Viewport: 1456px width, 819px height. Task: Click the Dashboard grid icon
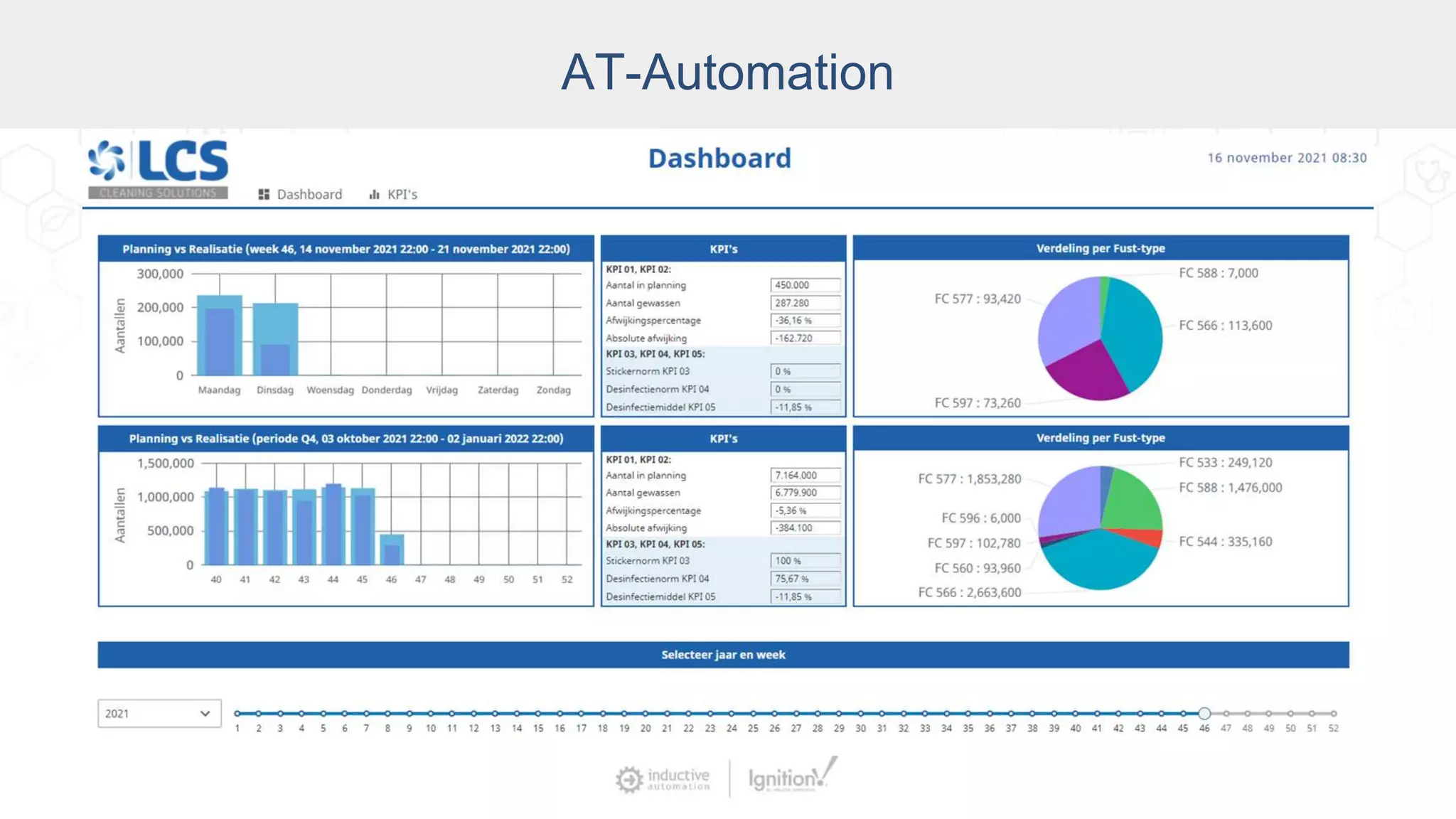click(x=264, y=195)
